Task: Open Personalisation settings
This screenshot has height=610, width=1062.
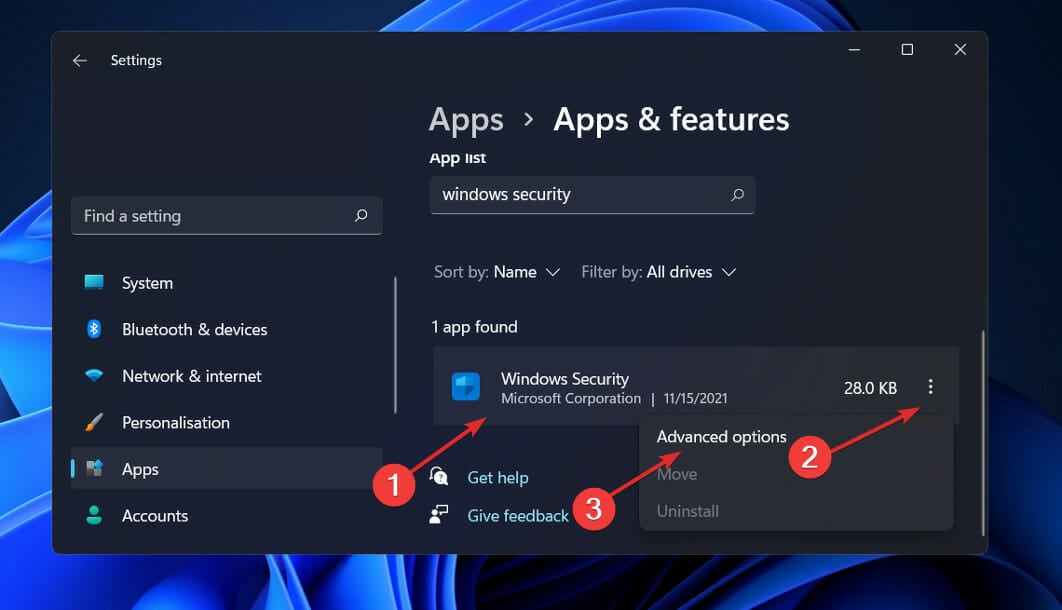Action: point(93,422)
